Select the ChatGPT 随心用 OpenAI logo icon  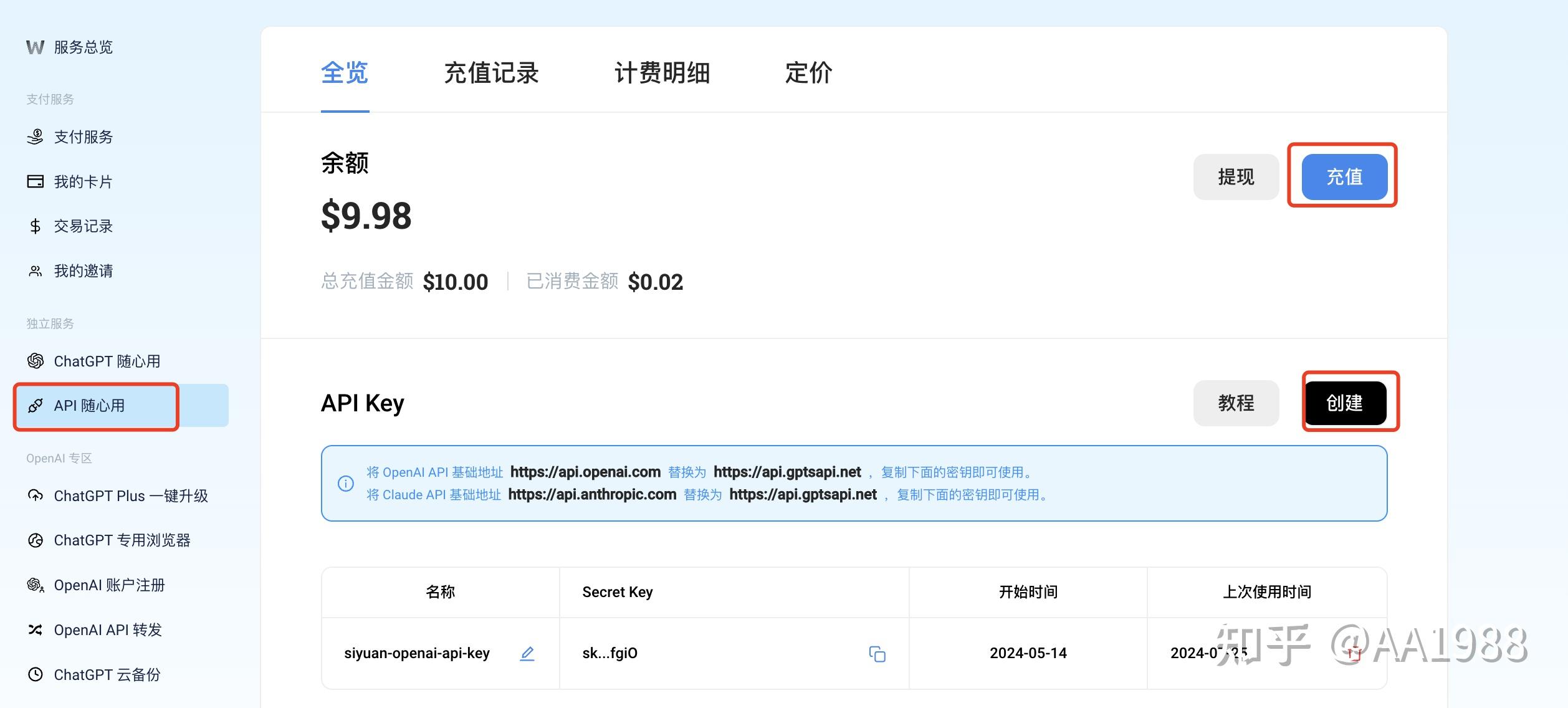[36, 361]
